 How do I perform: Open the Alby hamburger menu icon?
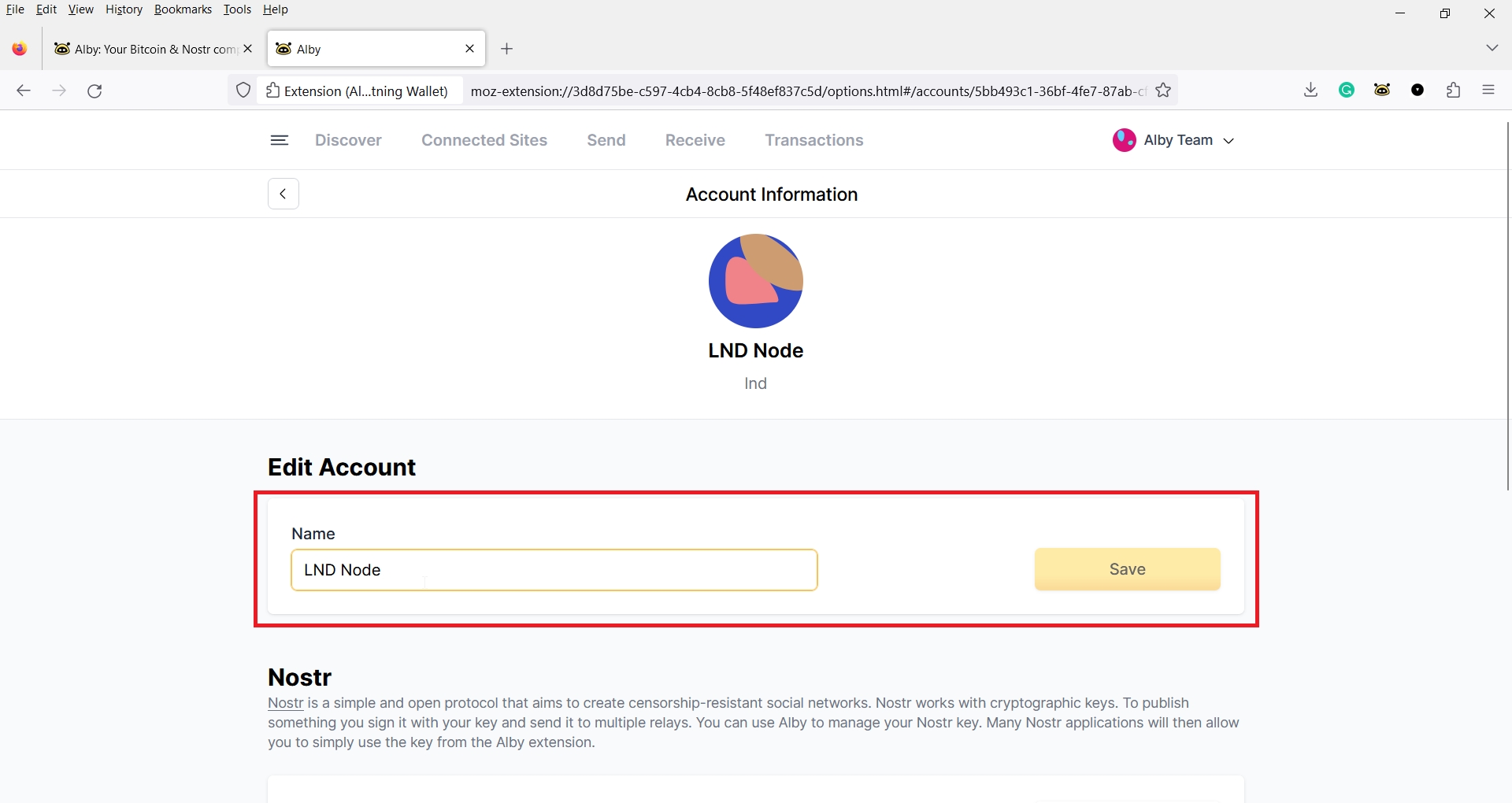[x=279, y=140]
